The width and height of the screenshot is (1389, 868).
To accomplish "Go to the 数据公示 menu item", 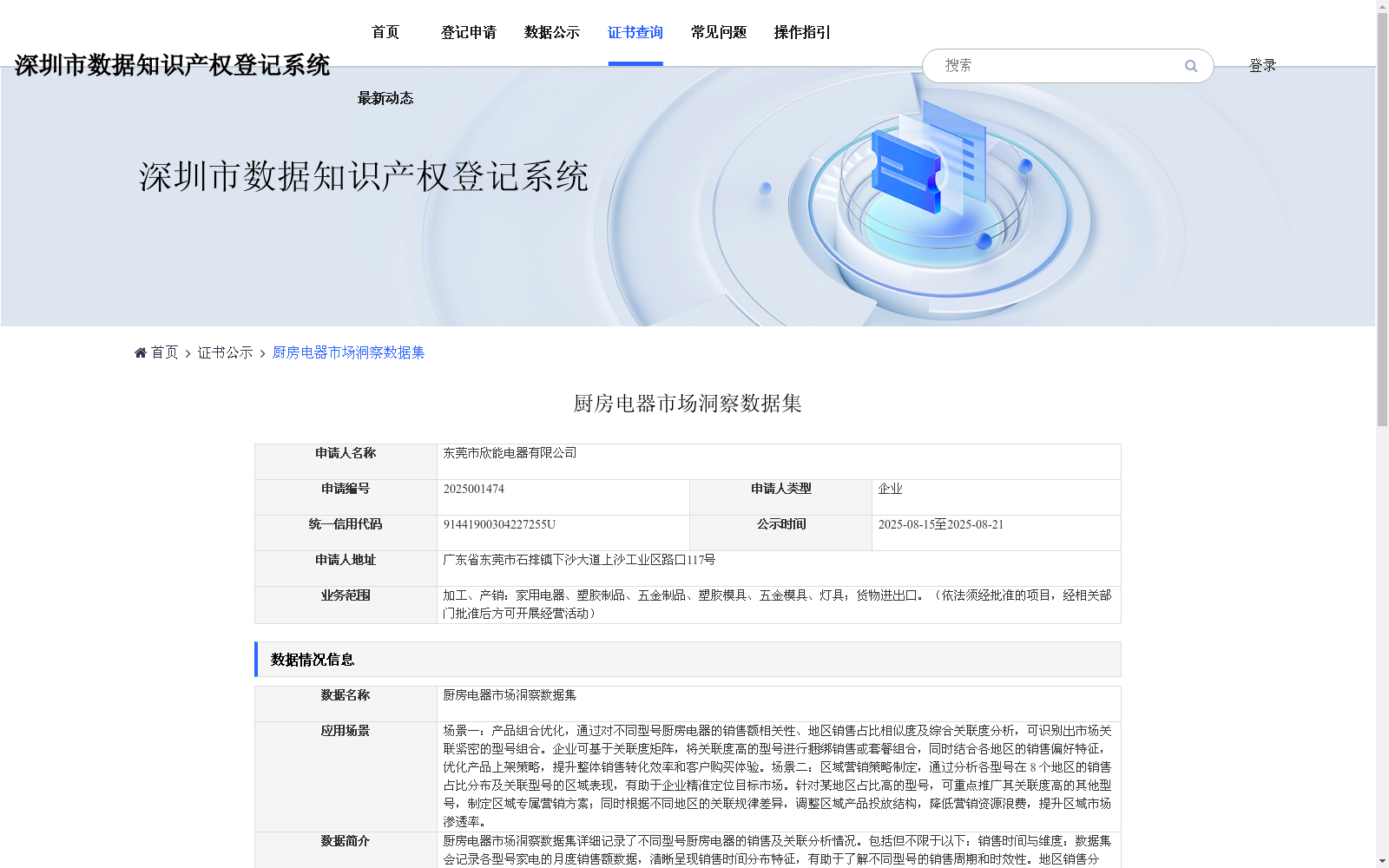I will [x=552, y=32].
